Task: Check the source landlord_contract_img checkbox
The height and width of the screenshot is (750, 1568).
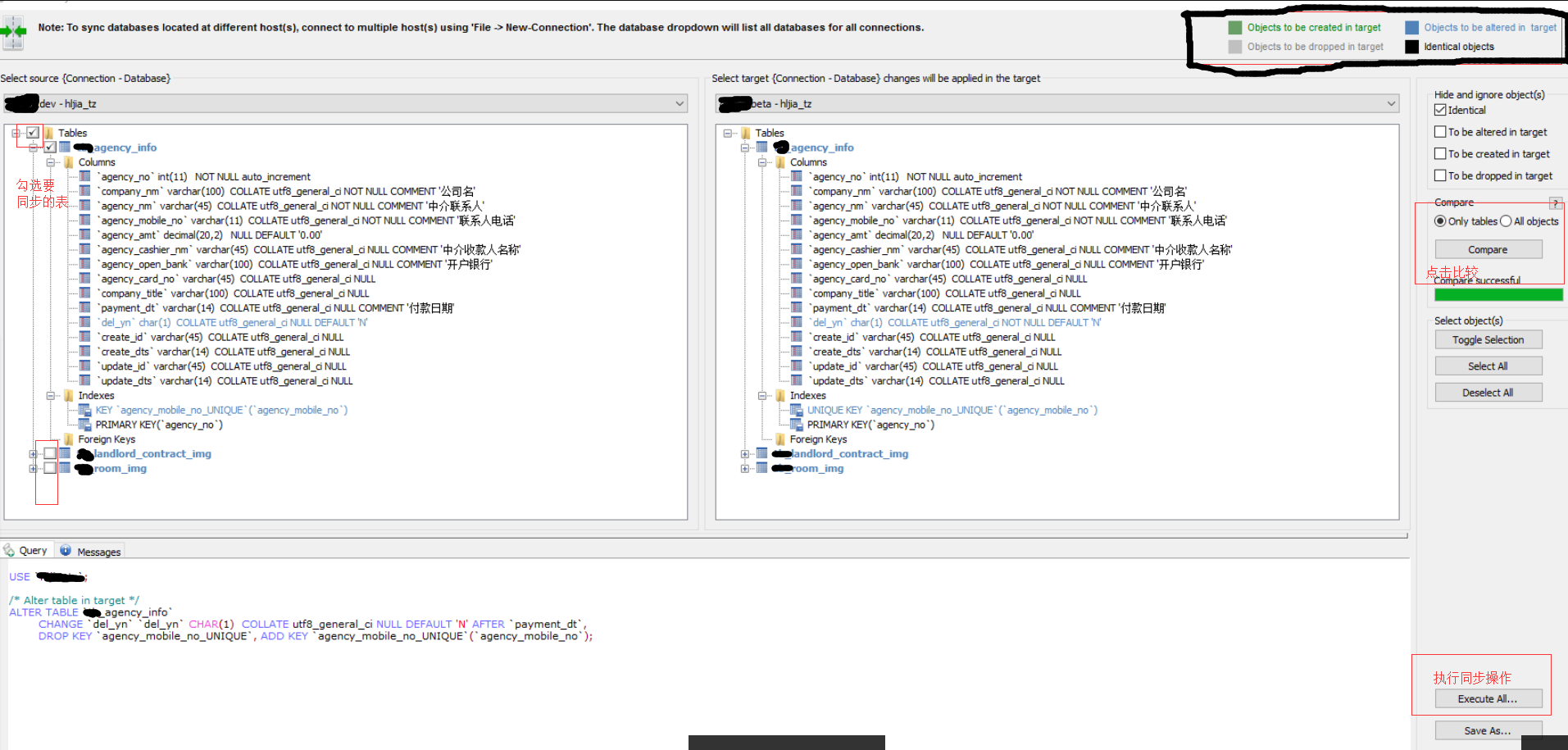Action: (x=50, y=453)
